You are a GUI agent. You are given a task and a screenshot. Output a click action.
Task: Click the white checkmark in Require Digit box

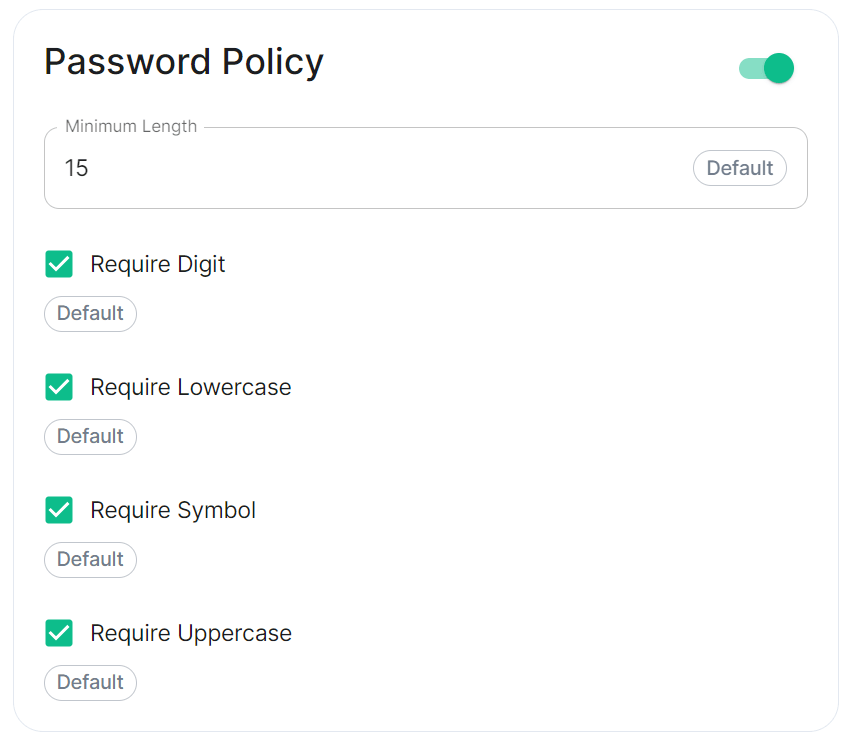(59, 264)
